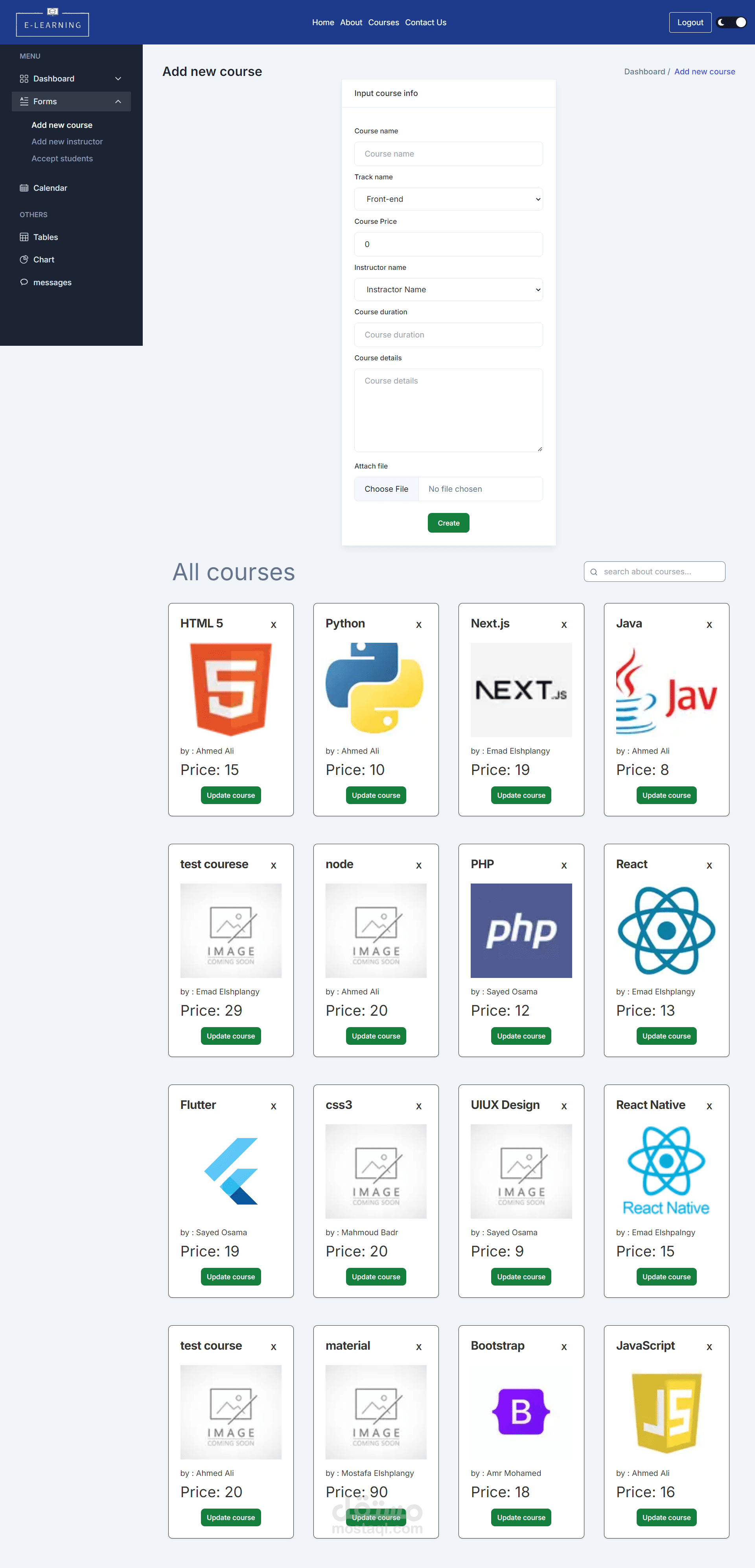Click the search magnifier icon in courses search
755x1568 pixels.
pyautogui.click(x=594, y=572)
